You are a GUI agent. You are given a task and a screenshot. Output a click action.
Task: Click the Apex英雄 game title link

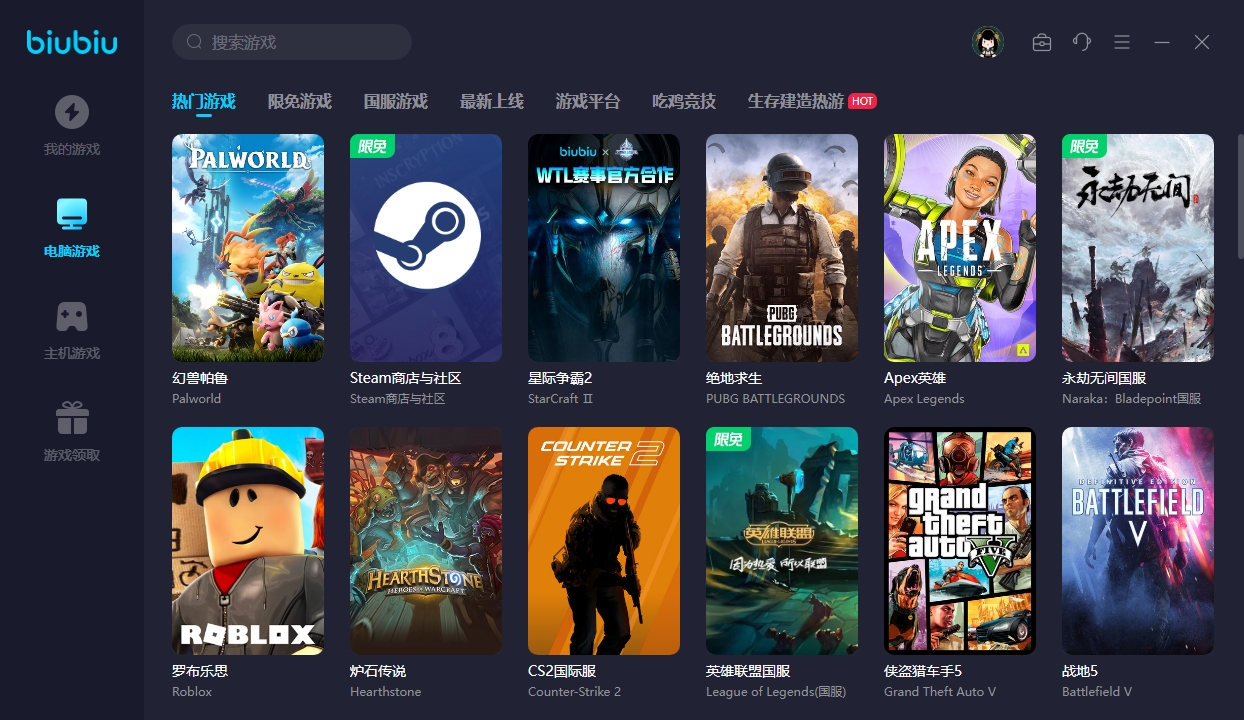(914, 378)
